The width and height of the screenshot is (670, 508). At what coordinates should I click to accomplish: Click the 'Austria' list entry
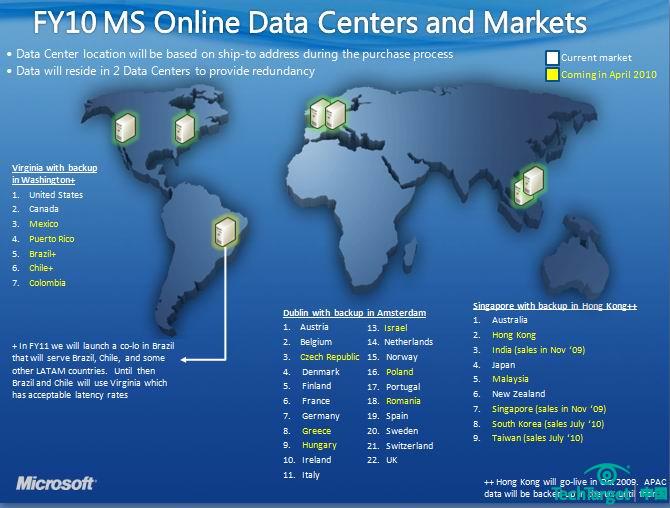314,327
